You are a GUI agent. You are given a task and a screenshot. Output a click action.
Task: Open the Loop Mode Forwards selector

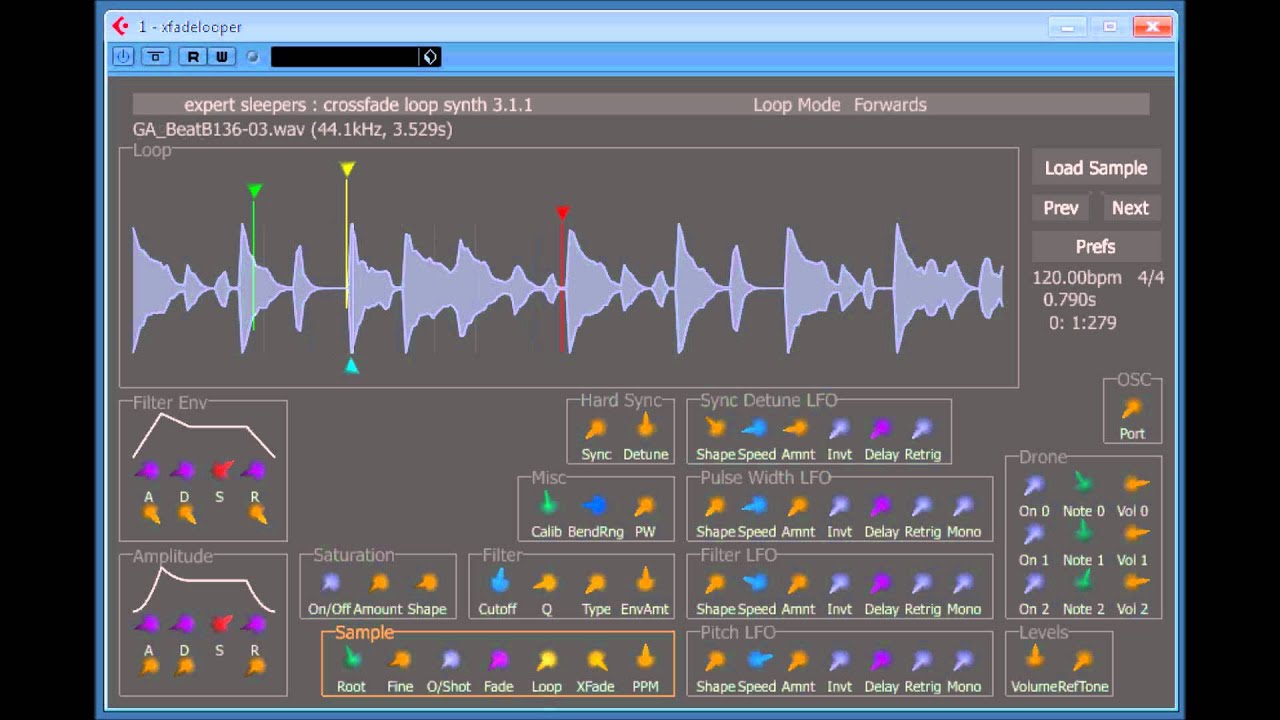click(x=840, y=105)
